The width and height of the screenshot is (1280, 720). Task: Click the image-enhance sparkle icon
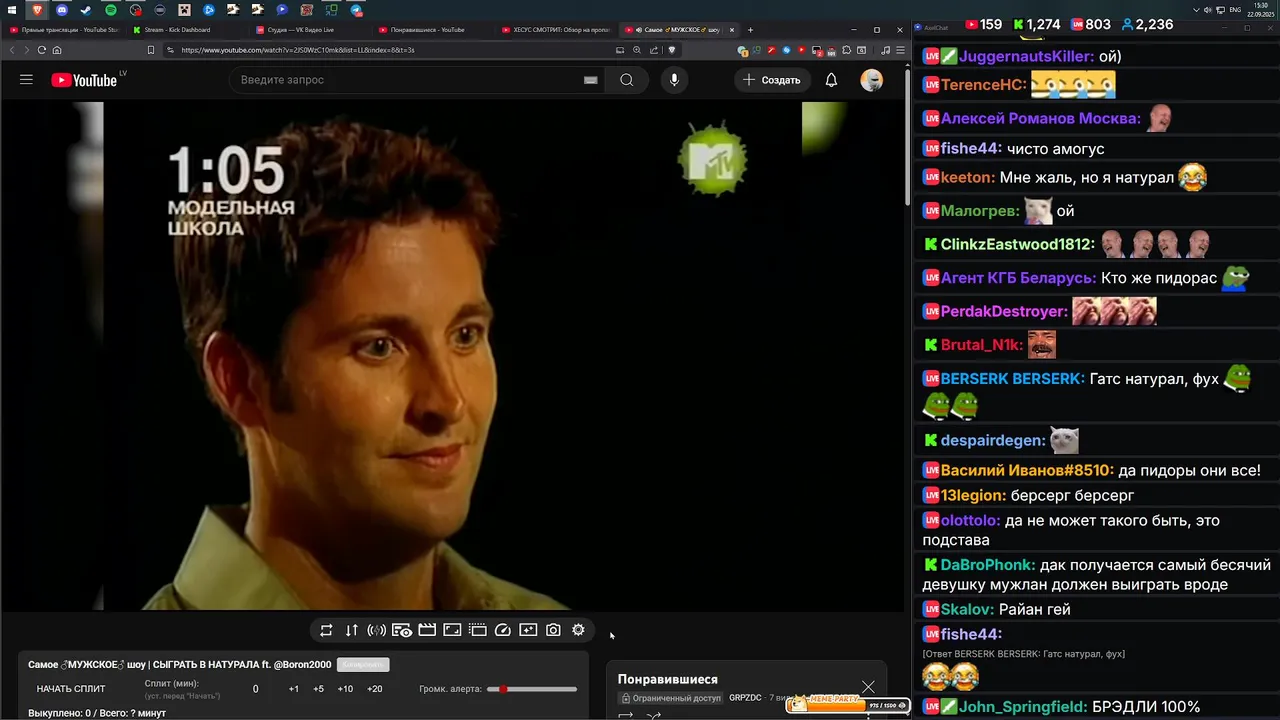[x=528, y=630]
